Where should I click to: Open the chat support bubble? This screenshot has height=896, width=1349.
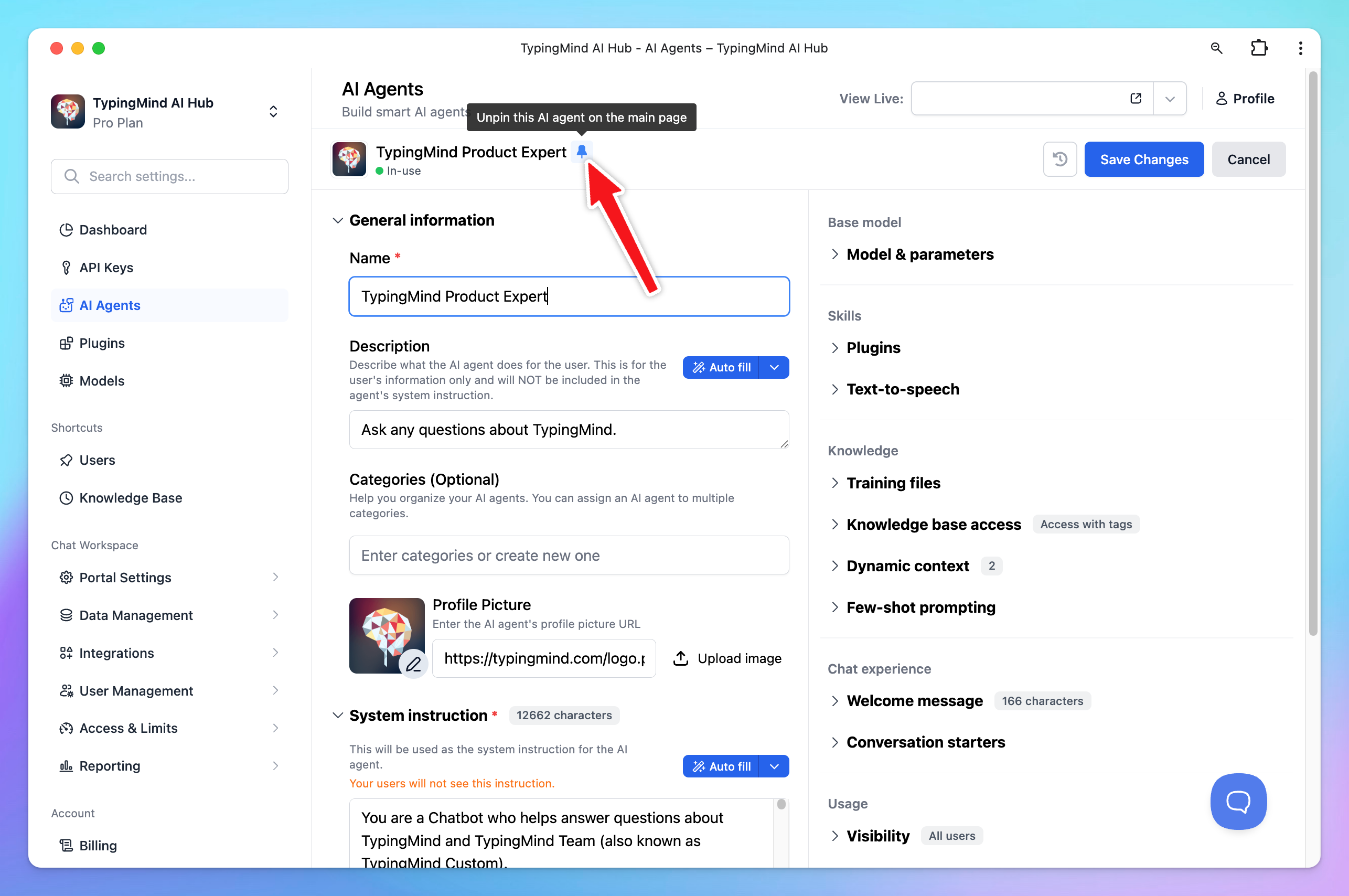point(1238,801)
